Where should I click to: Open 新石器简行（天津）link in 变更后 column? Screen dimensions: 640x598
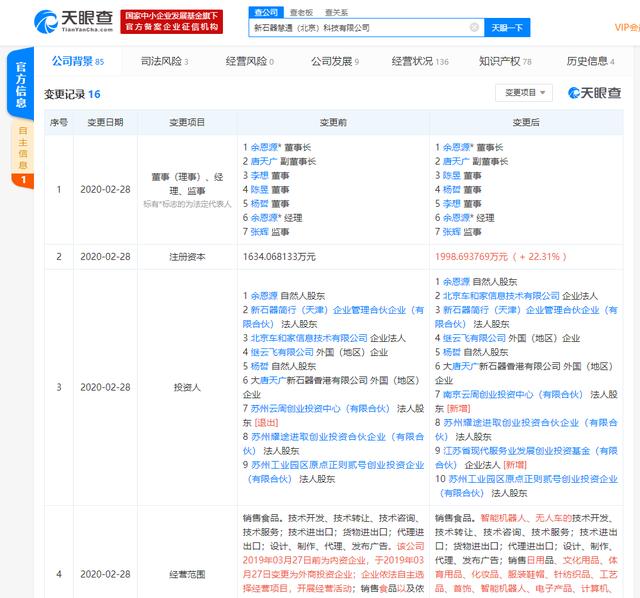[526, 317]
